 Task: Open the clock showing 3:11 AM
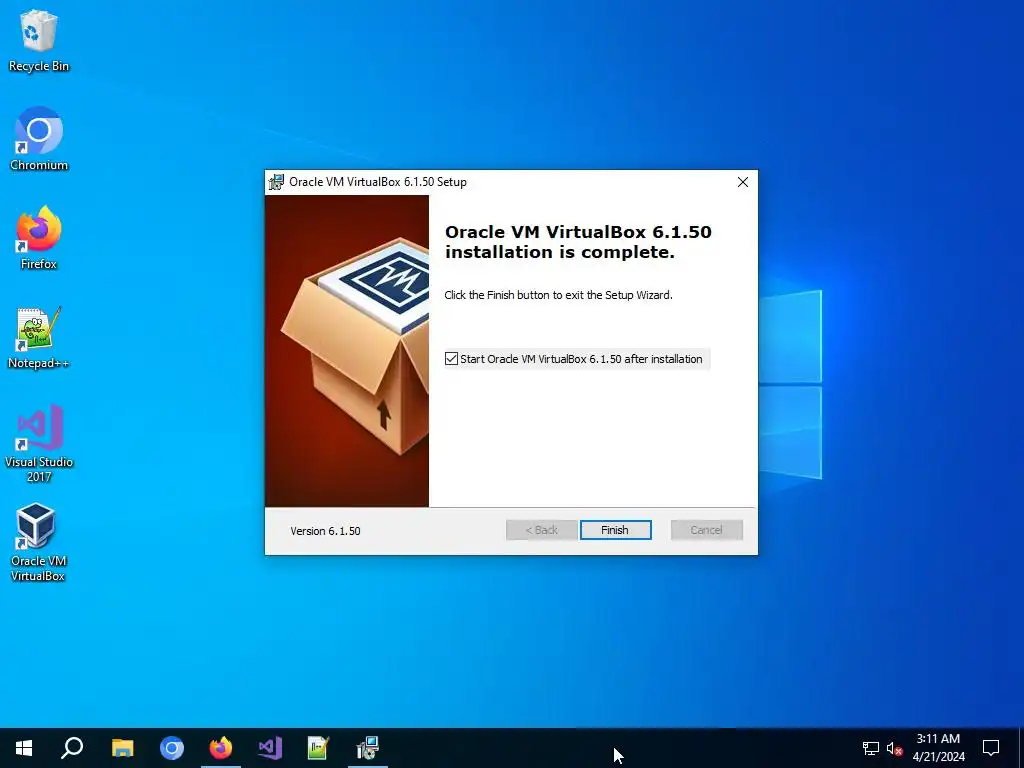(x=938, y=748)
